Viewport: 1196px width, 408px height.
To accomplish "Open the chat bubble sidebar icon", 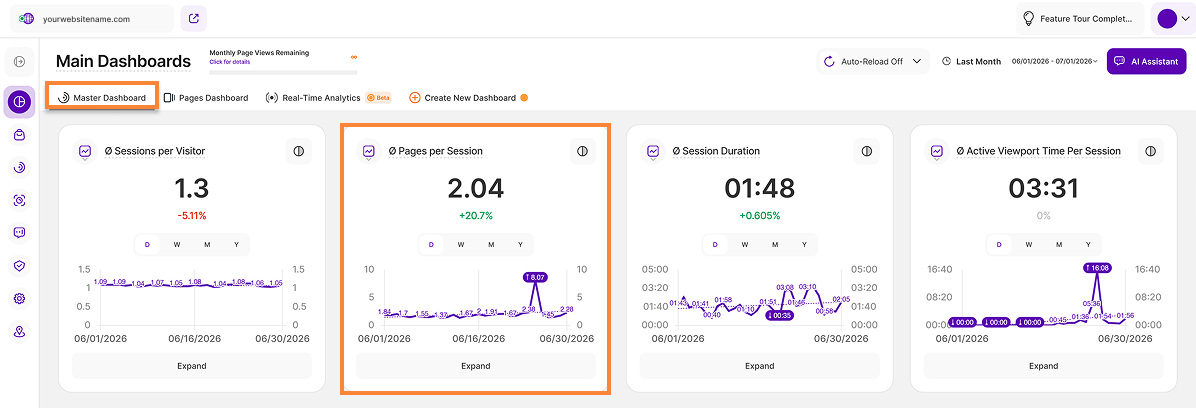I will pyautogui.click(x=19, y=233).
